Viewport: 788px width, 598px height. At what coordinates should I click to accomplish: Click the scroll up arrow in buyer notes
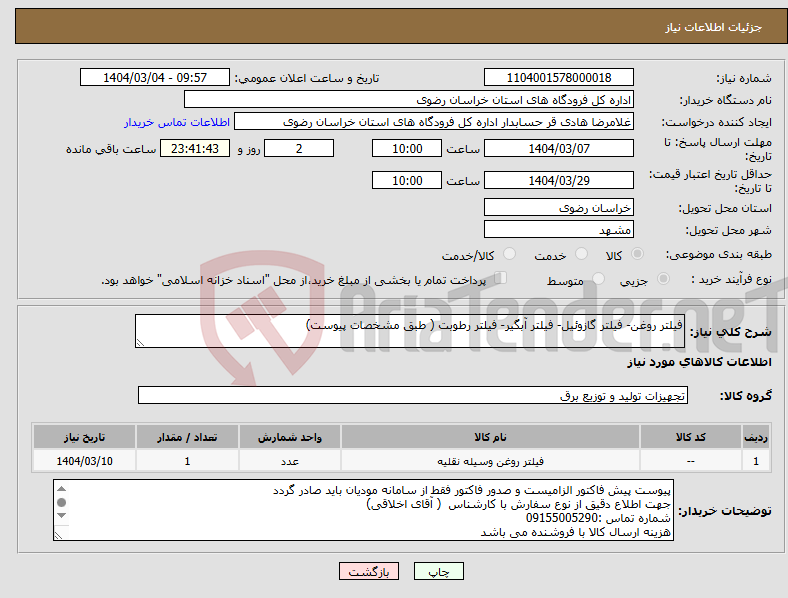click(x=61, y=489)
